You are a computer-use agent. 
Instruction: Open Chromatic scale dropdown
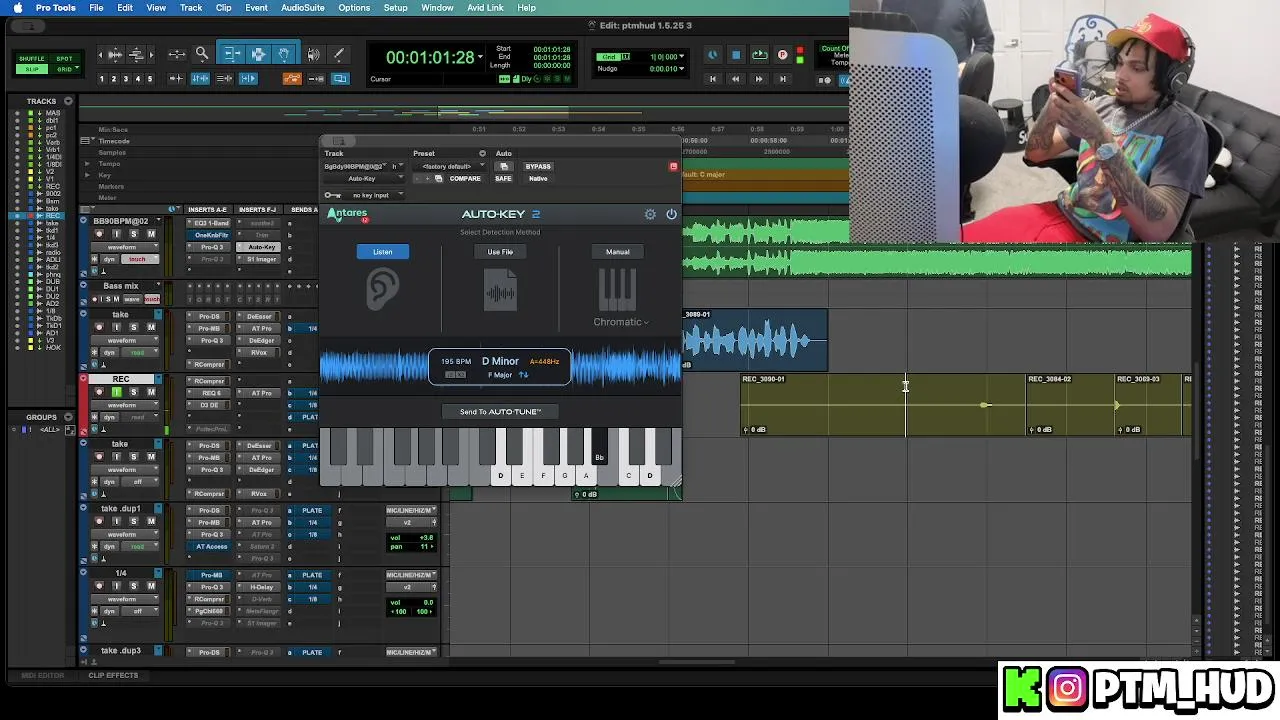(x=620, y=322)
